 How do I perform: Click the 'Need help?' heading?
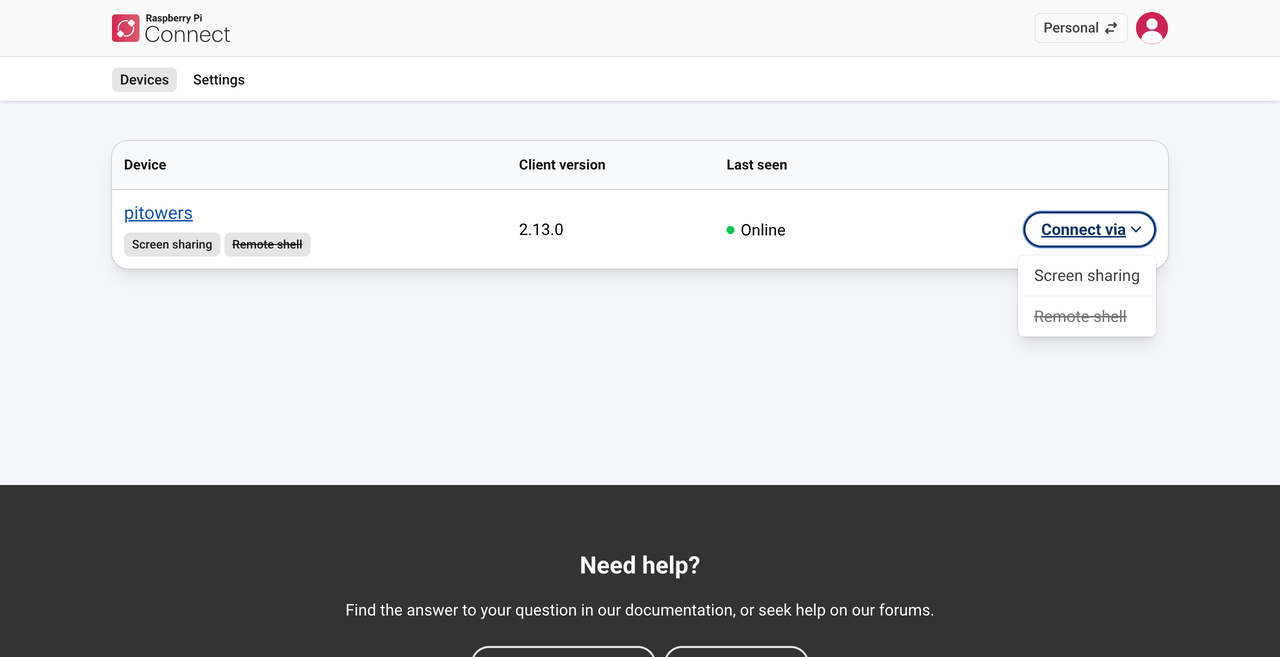pos(640,566)
